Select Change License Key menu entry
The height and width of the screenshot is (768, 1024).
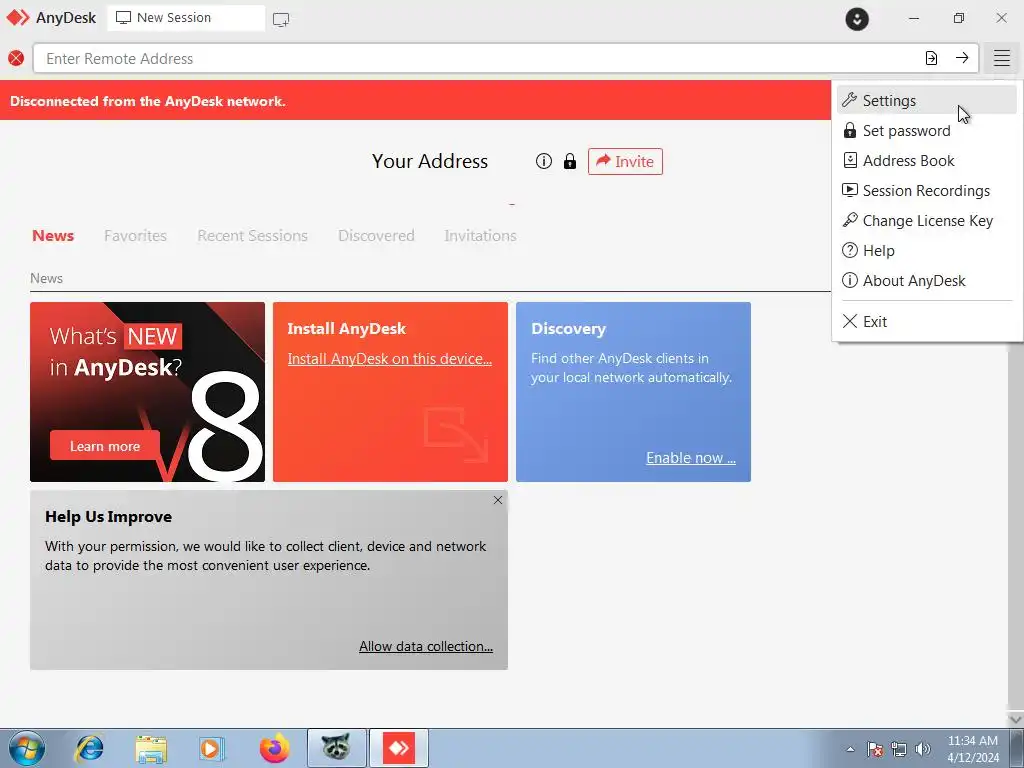(x=927, y=221)
